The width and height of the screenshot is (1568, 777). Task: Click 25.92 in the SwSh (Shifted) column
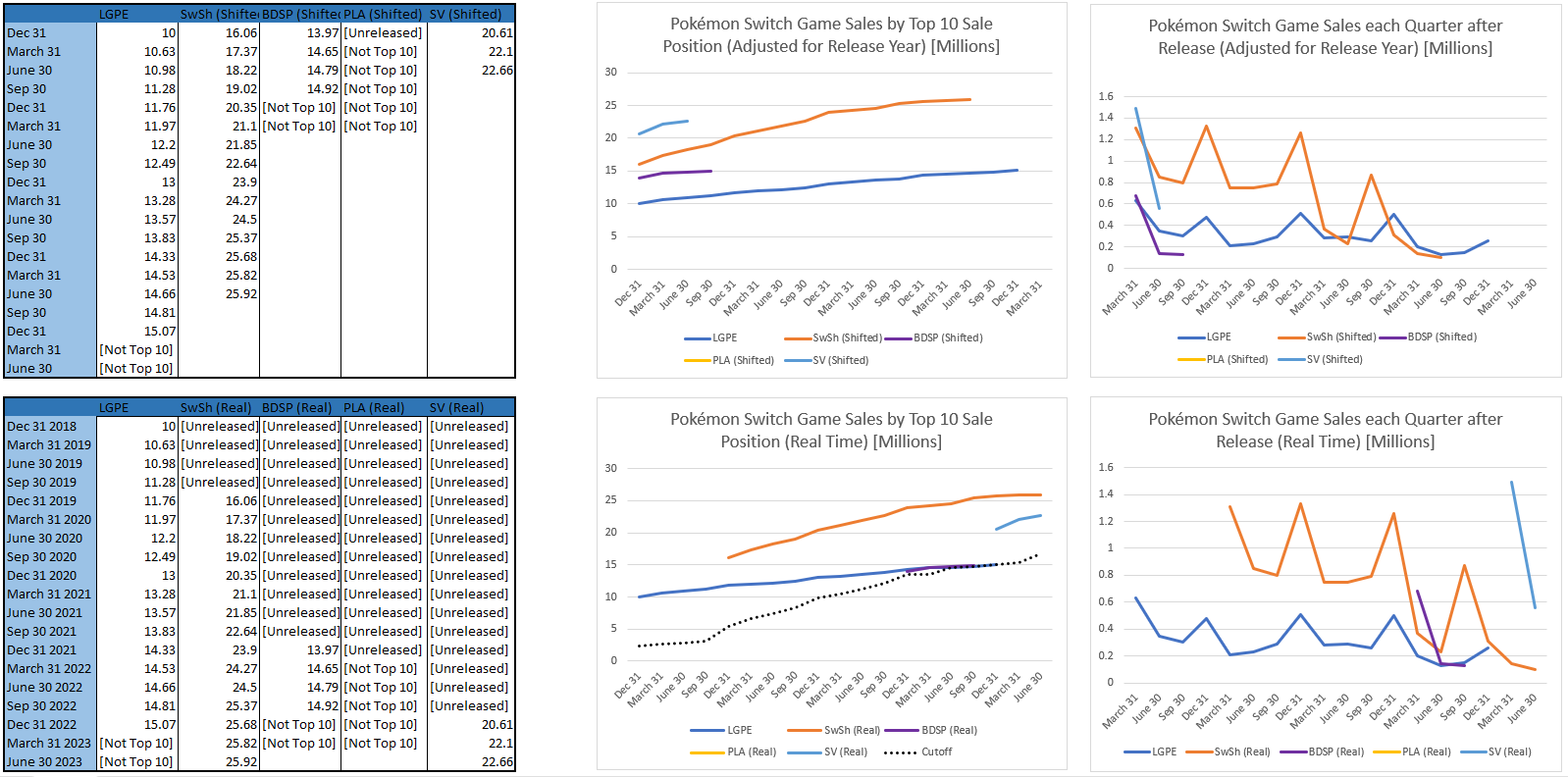tap(241, 293)
